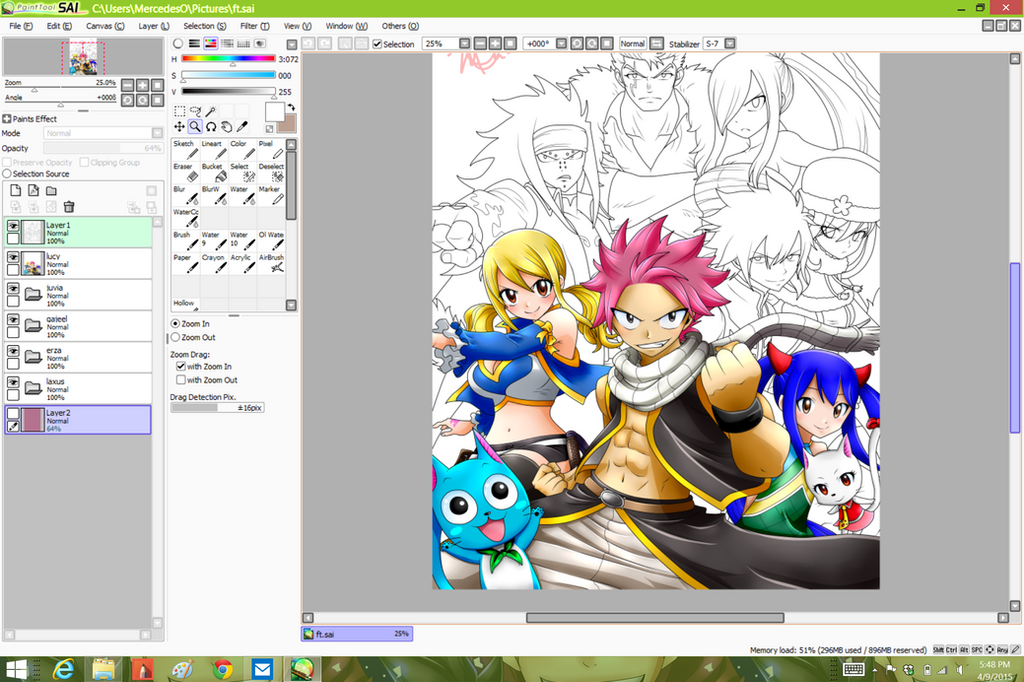
Task: Check the 'with Zoom Out' drag option
Action: tap(181, 380)
